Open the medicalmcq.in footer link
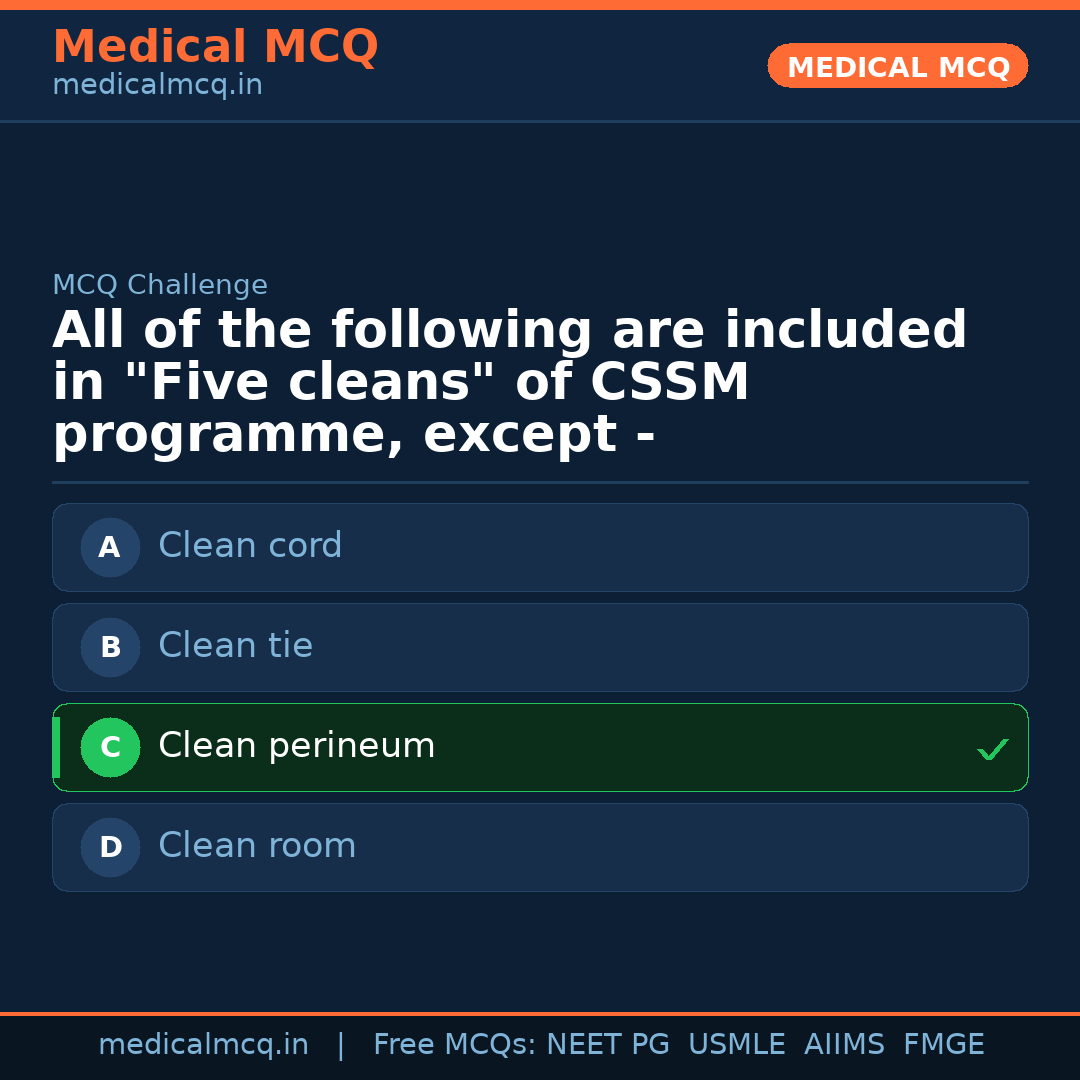This screenshot has width=1080, height=1080. (x=204, y=1043)
